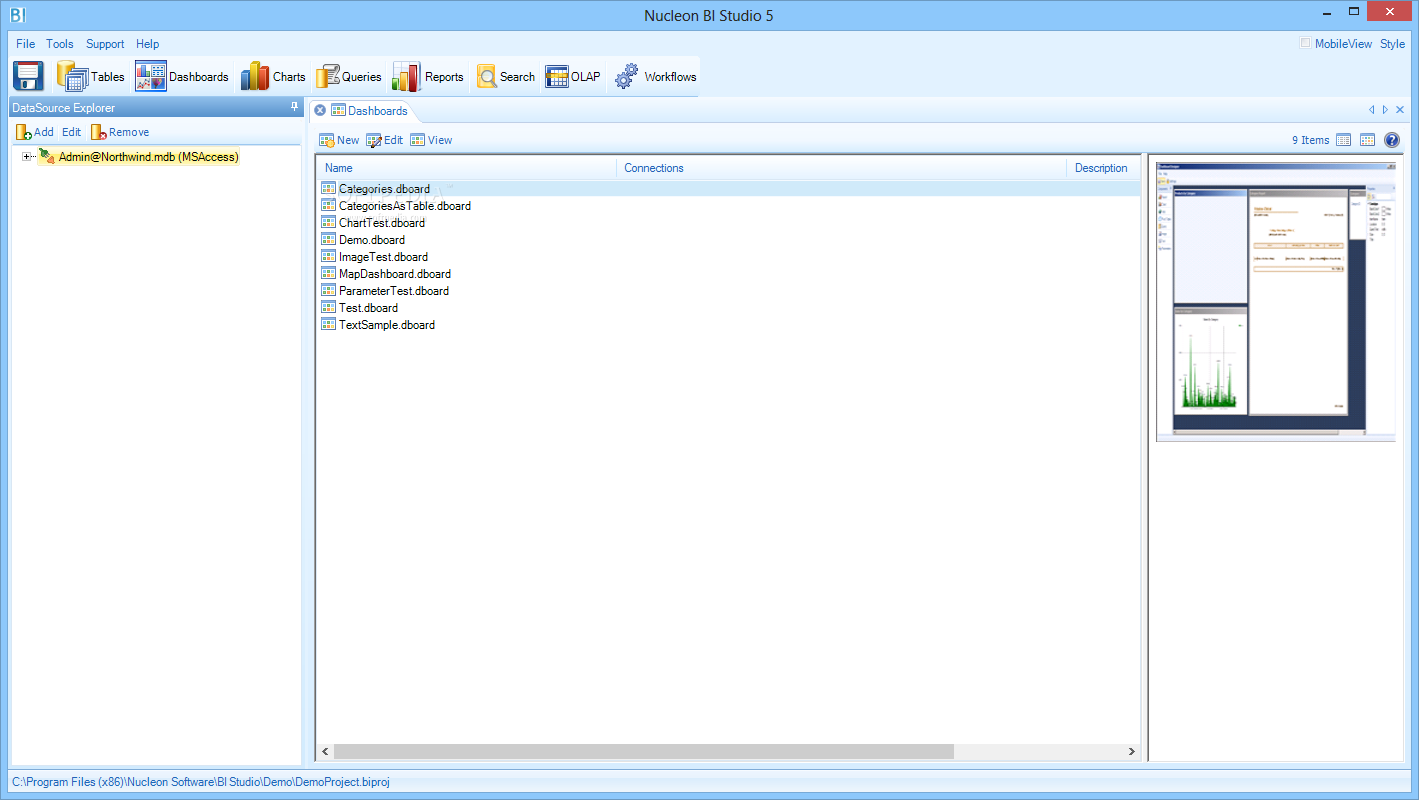The image size is (1419, 800).
Task: Sort list by Connections column
Action: click(841, 168)
